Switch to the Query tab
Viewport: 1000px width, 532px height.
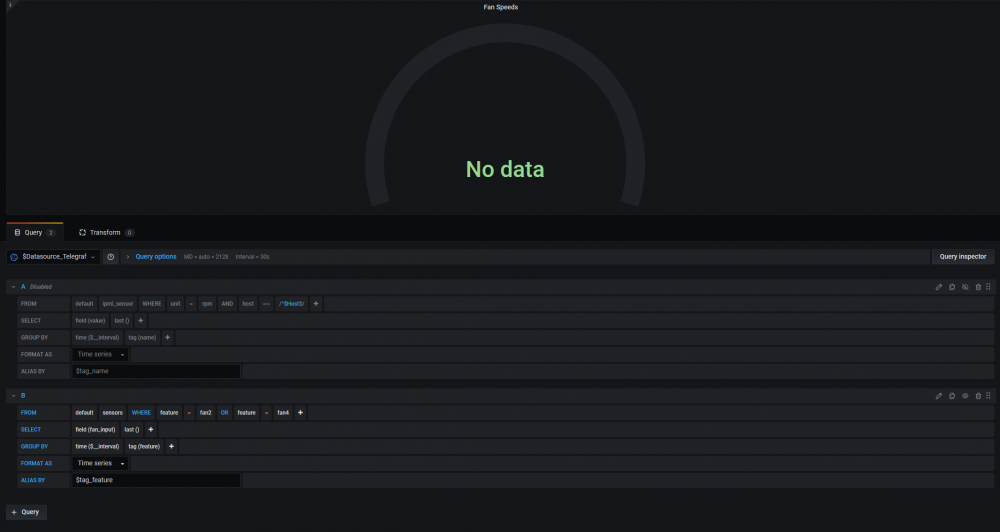click(34, 233)
